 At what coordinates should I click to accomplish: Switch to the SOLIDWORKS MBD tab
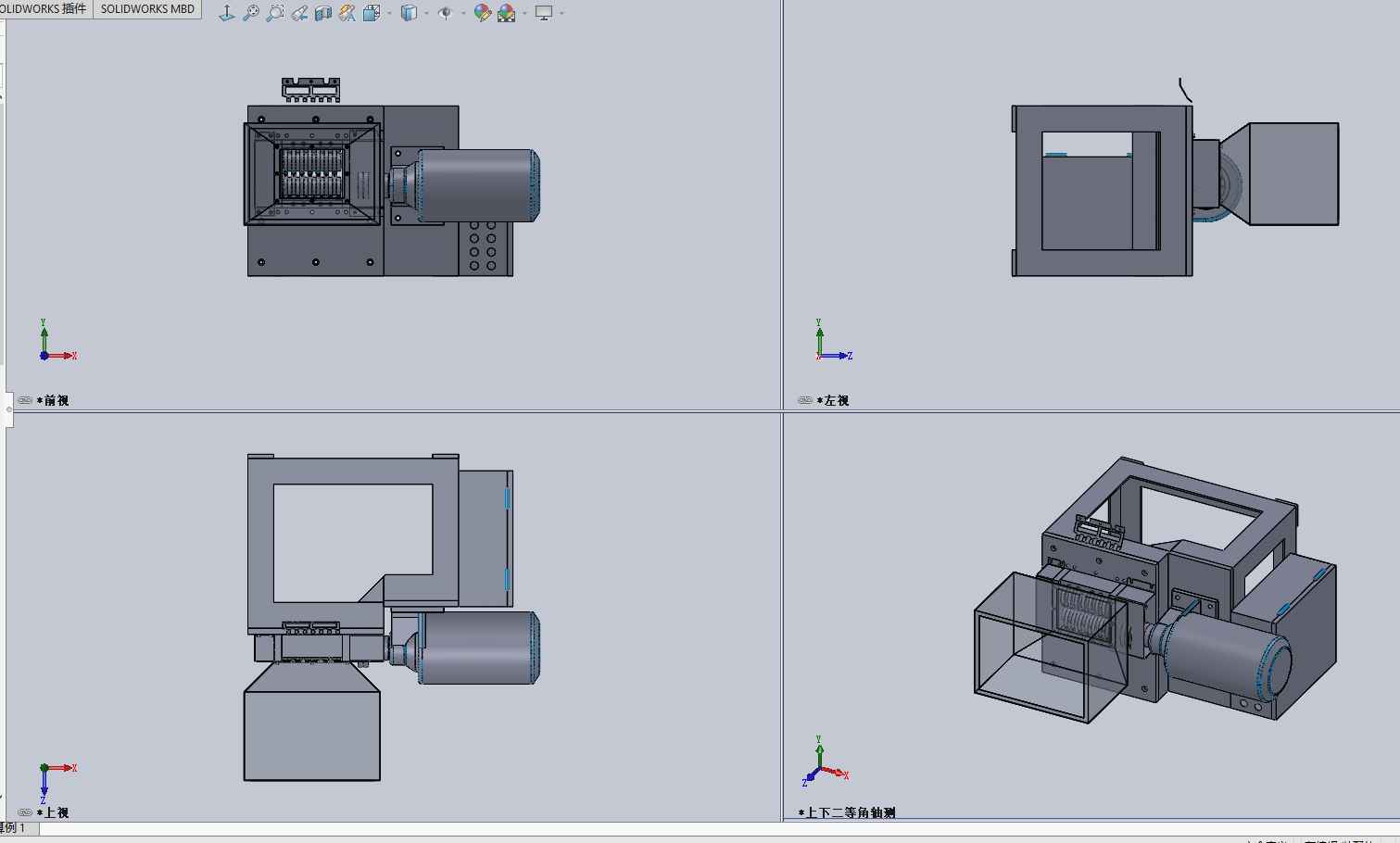pyautogui.click(x=147, y=9)
